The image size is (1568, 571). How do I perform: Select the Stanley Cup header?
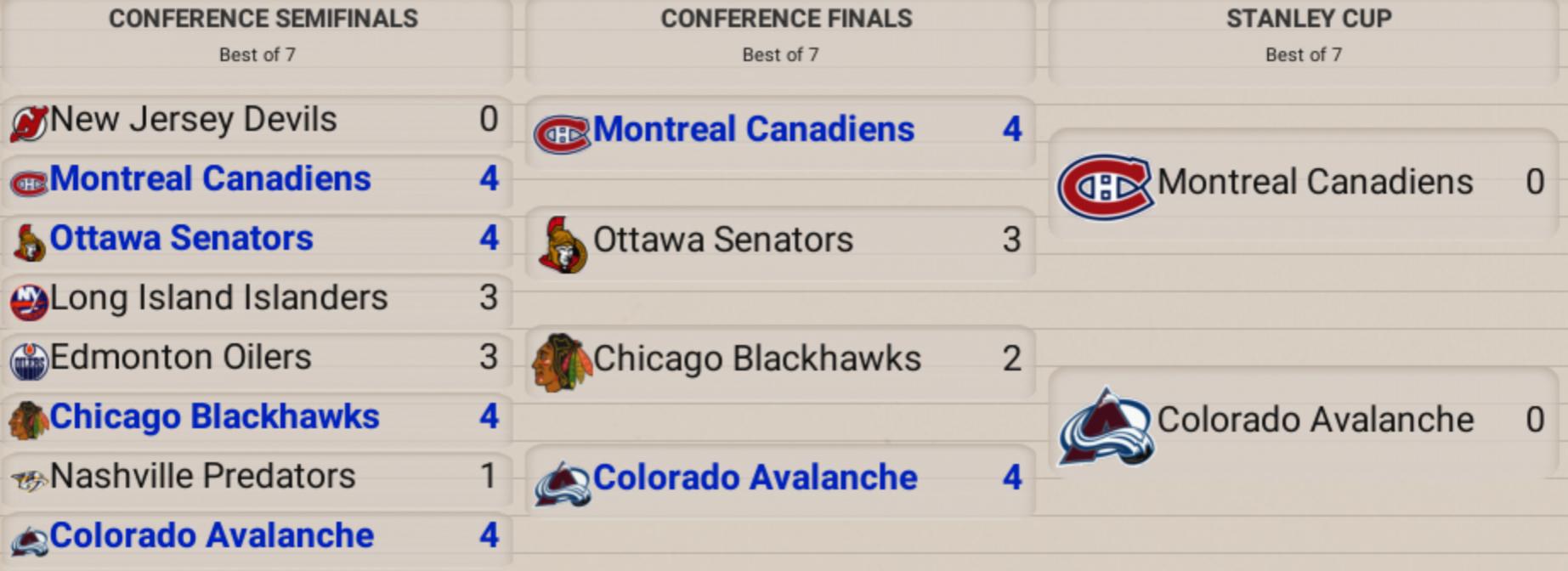click(x=1308, y=20)
